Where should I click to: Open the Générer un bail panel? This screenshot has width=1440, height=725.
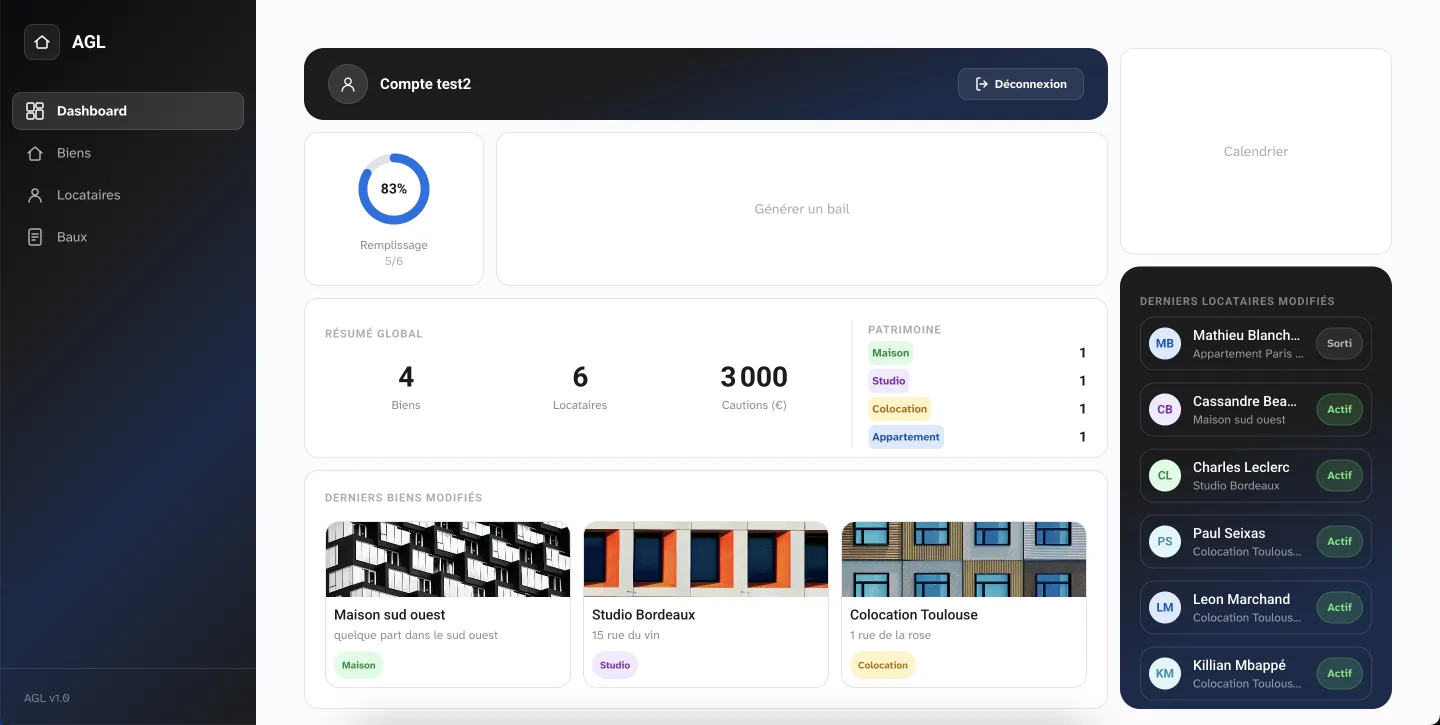802,209
